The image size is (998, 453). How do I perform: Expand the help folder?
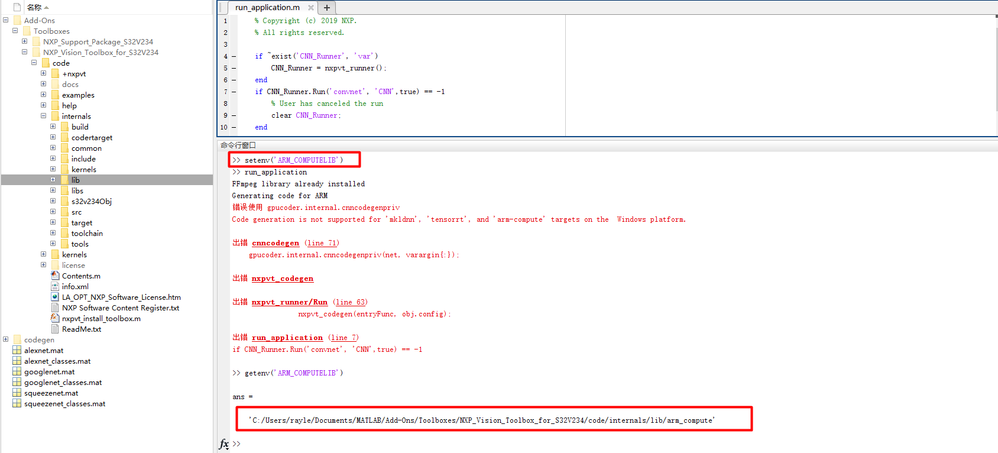point(43,106)
